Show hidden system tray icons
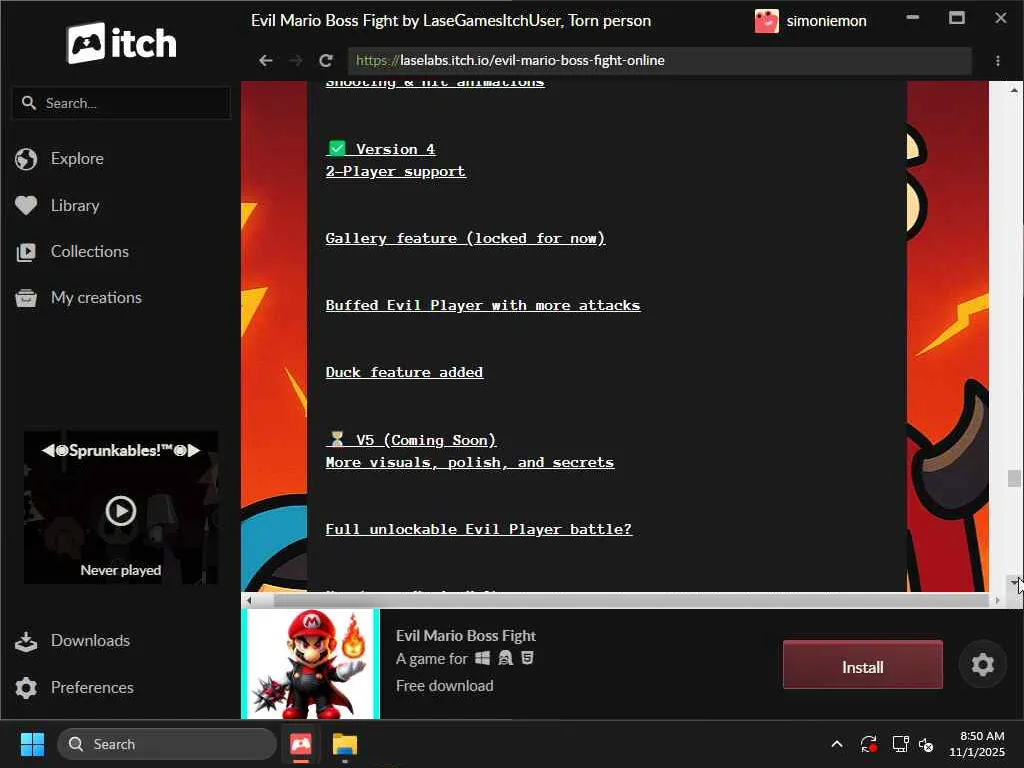1024x768 pixels. click(x=837, y=744)
